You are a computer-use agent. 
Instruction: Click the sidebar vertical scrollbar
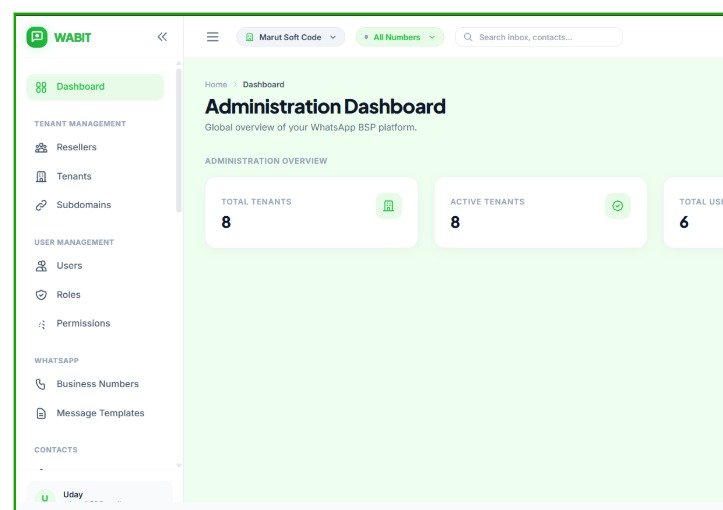pos(179,141)
